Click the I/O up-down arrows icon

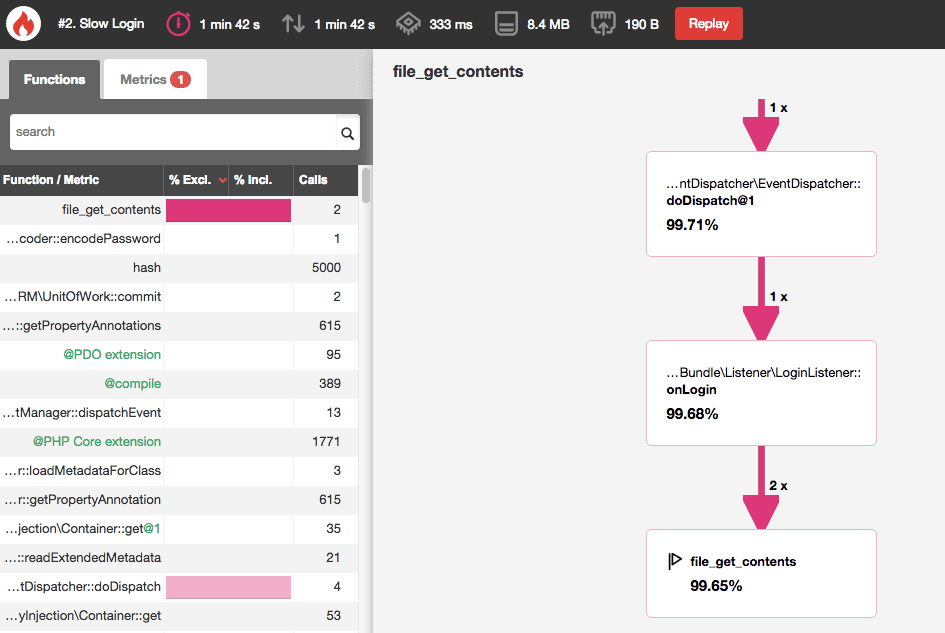(293, 24)
